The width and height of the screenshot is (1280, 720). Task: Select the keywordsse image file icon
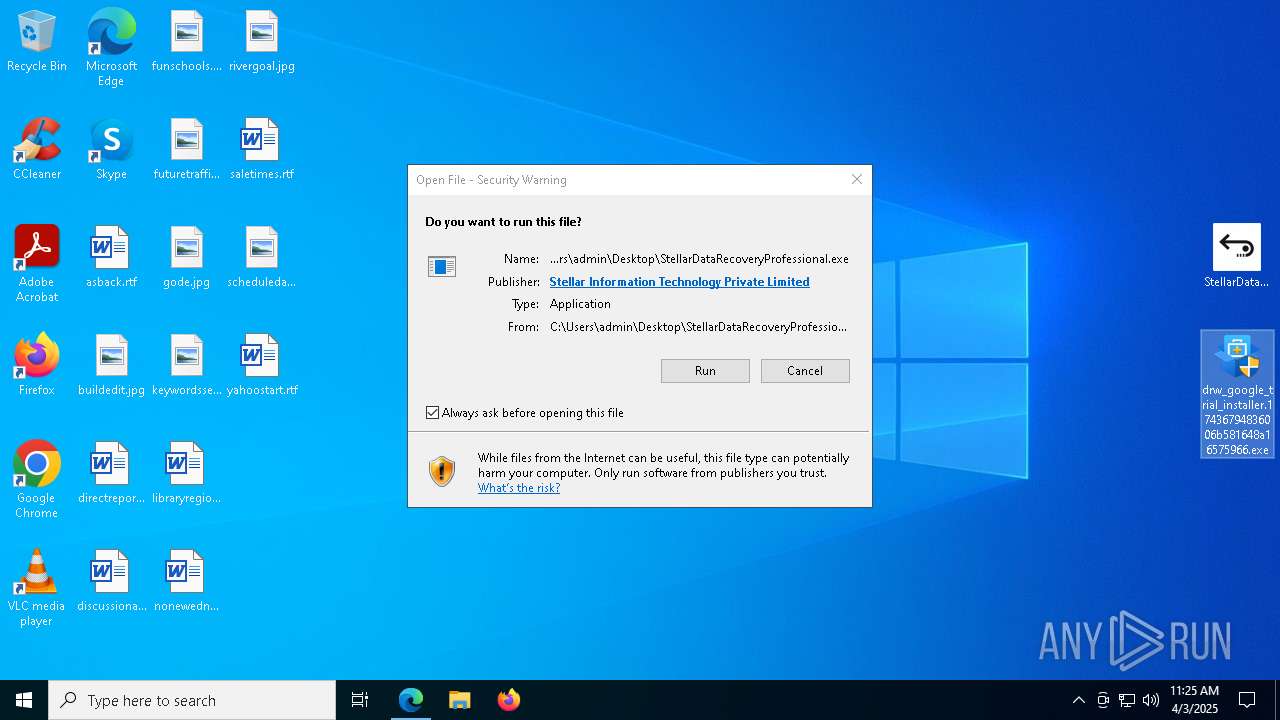[x=186, y=366]
